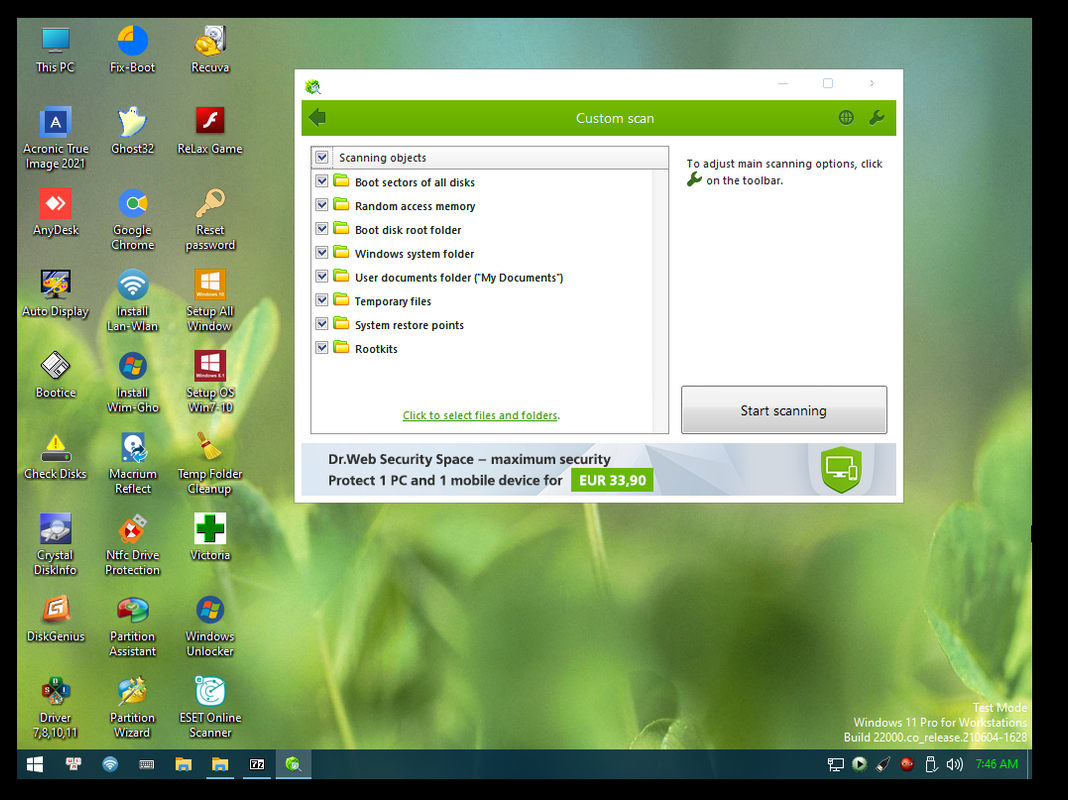
Task: Disable System restore points checkbox
Action: click(322, 324)
